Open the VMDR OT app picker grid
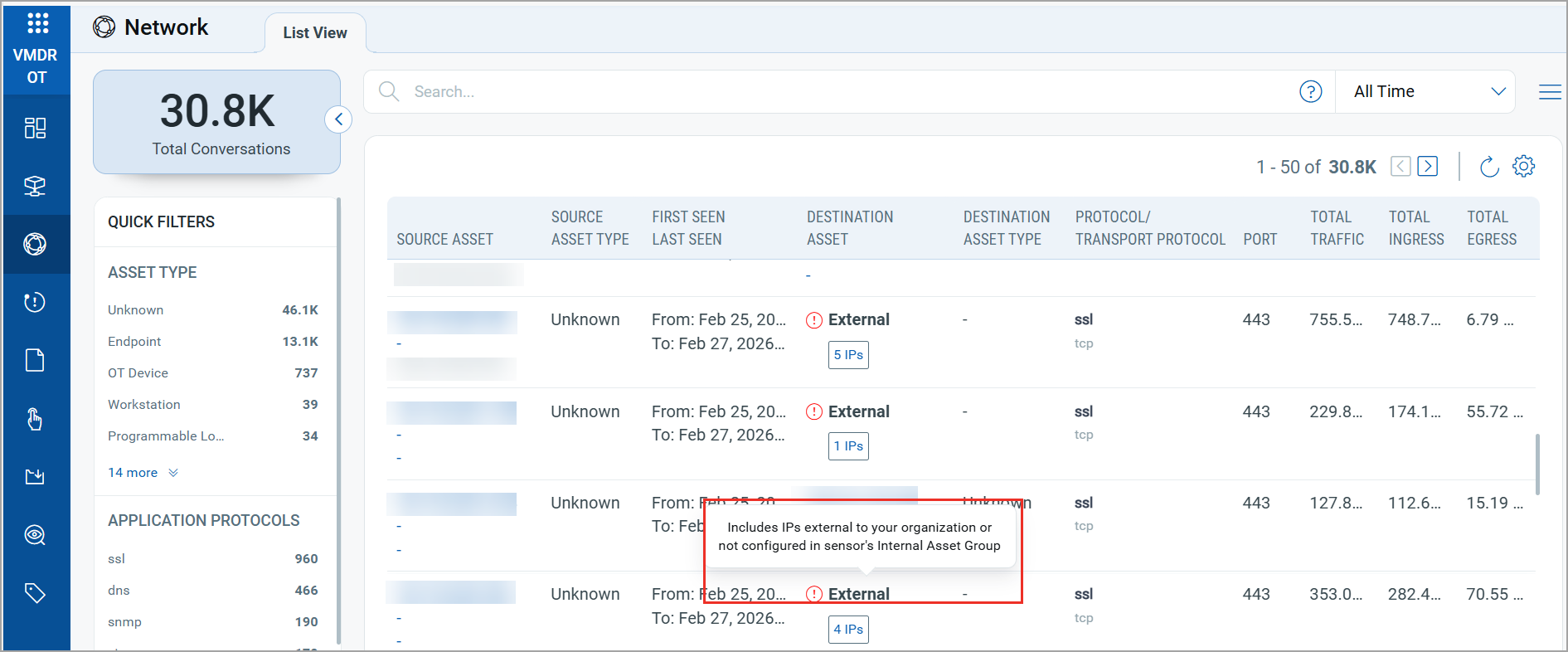Viewport: 1568px width, 652px height. pyautogui.click(x=37, y=22)
